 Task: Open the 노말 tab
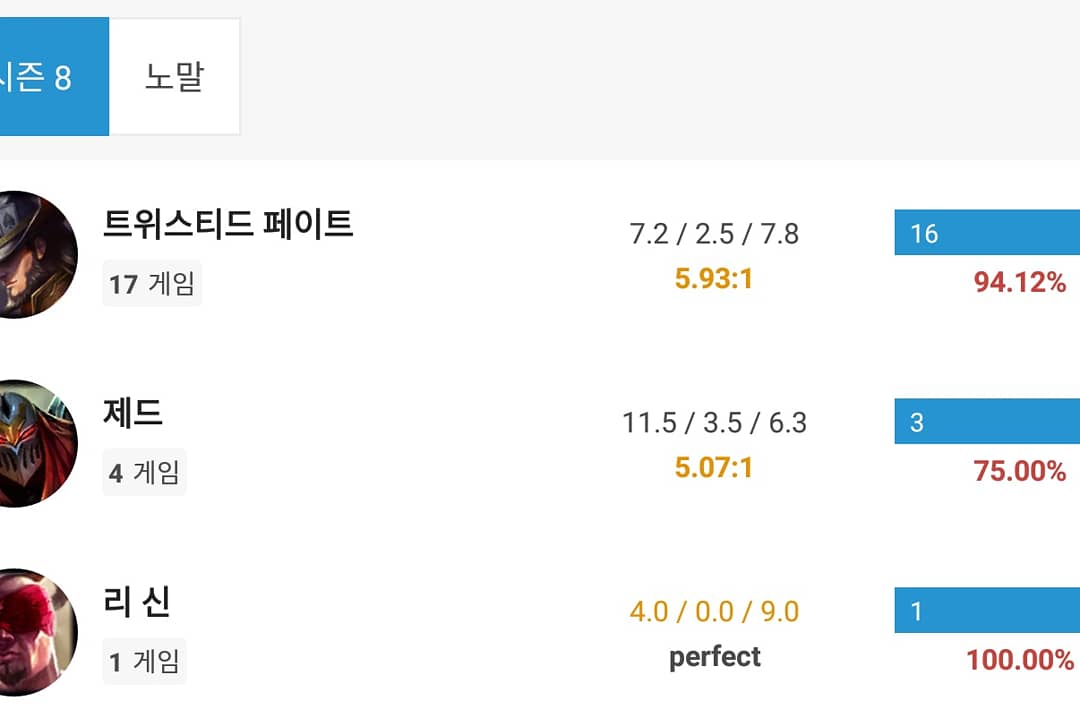tap(174, 77)
